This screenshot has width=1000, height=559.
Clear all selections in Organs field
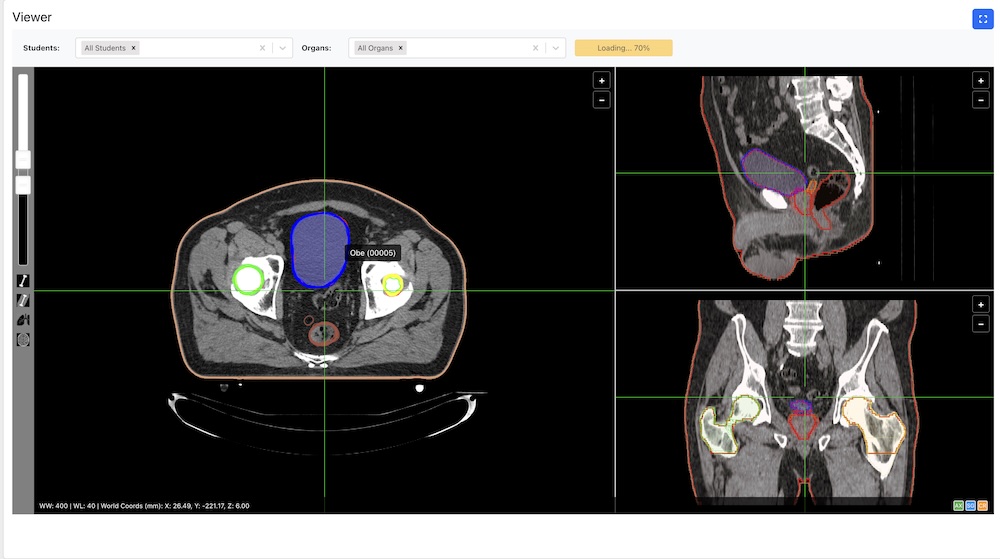(535, 48)
